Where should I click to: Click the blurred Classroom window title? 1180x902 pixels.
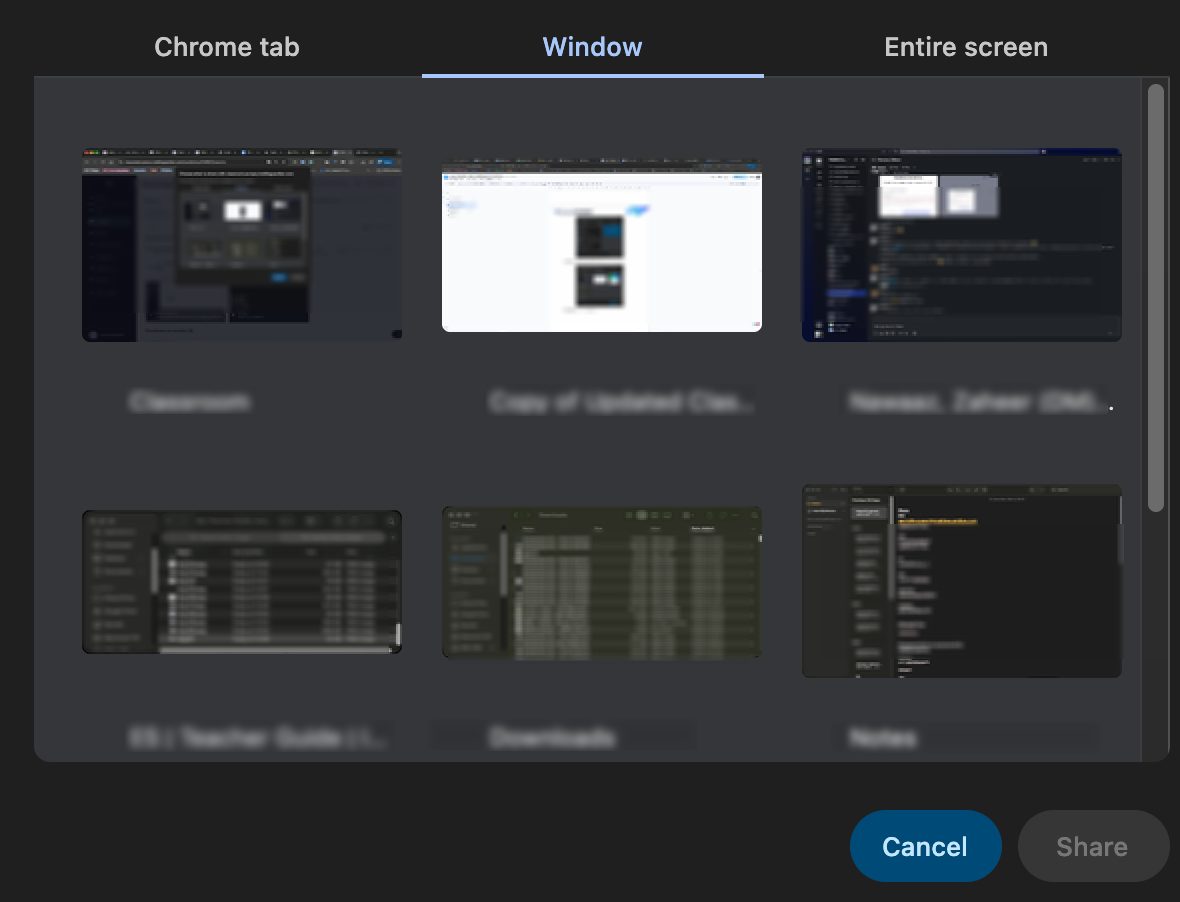[x=190, y=402]
